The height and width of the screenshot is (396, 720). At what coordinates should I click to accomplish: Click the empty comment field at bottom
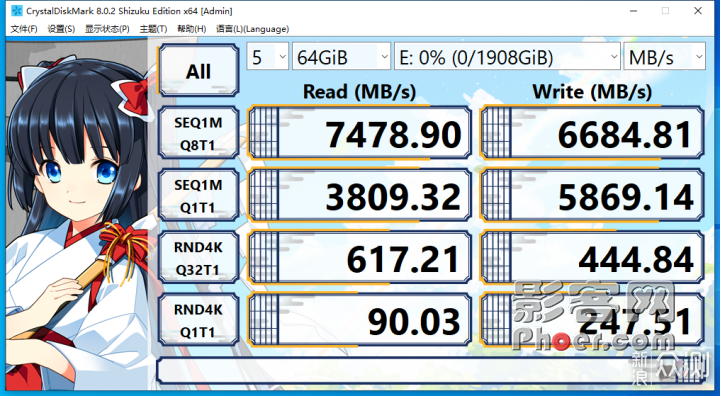tap(432, 370)
